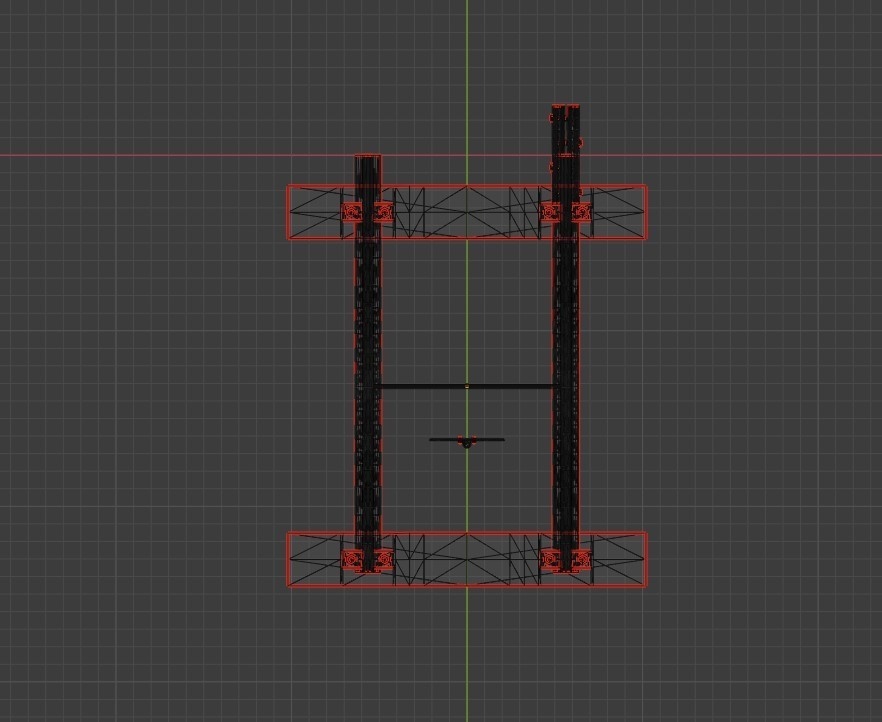
Task: Select the lower-left corner bracket joint
Action: pyautogui.click(x=353, y=557)
